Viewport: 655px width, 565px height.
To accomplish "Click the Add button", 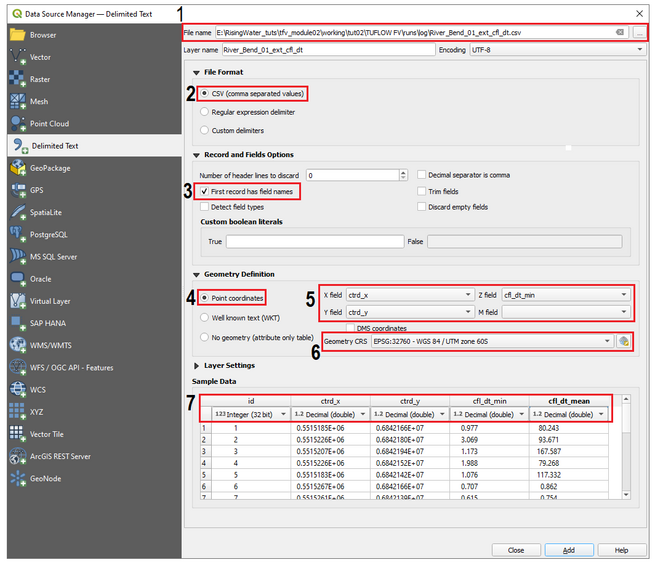I will [568, 550].
